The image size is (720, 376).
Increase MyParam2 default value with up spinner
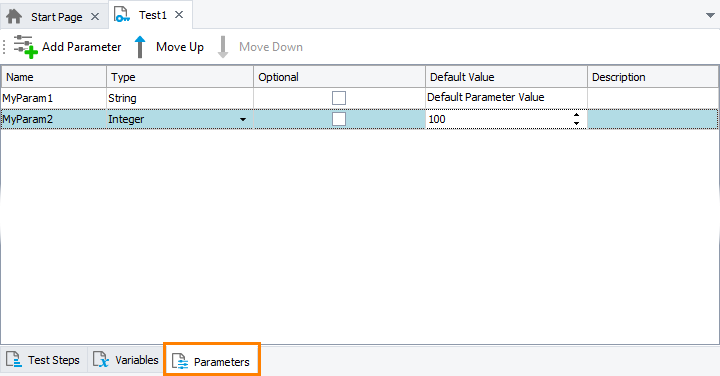tap(576, 115)
